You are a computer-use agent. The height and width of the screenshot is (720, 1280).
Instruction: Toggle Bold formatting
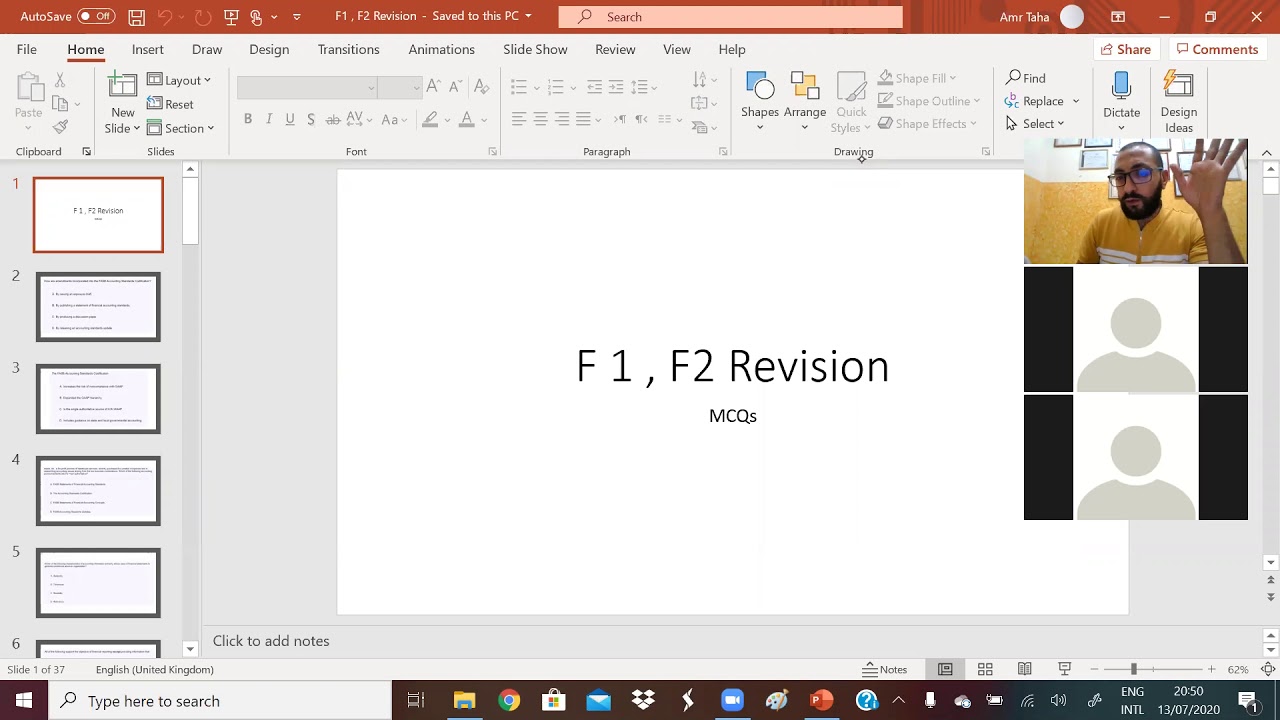coord(248,119)
